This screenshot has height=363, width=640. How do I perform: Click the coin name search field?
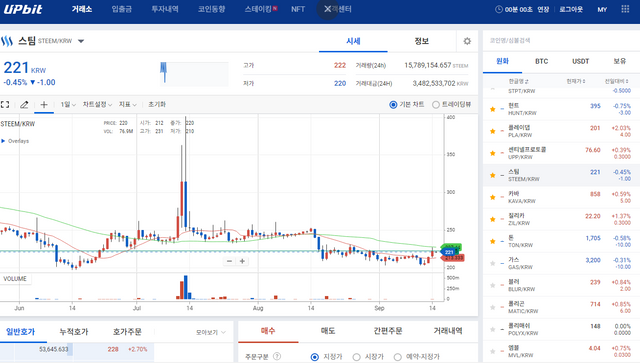[x=561, y=40]
